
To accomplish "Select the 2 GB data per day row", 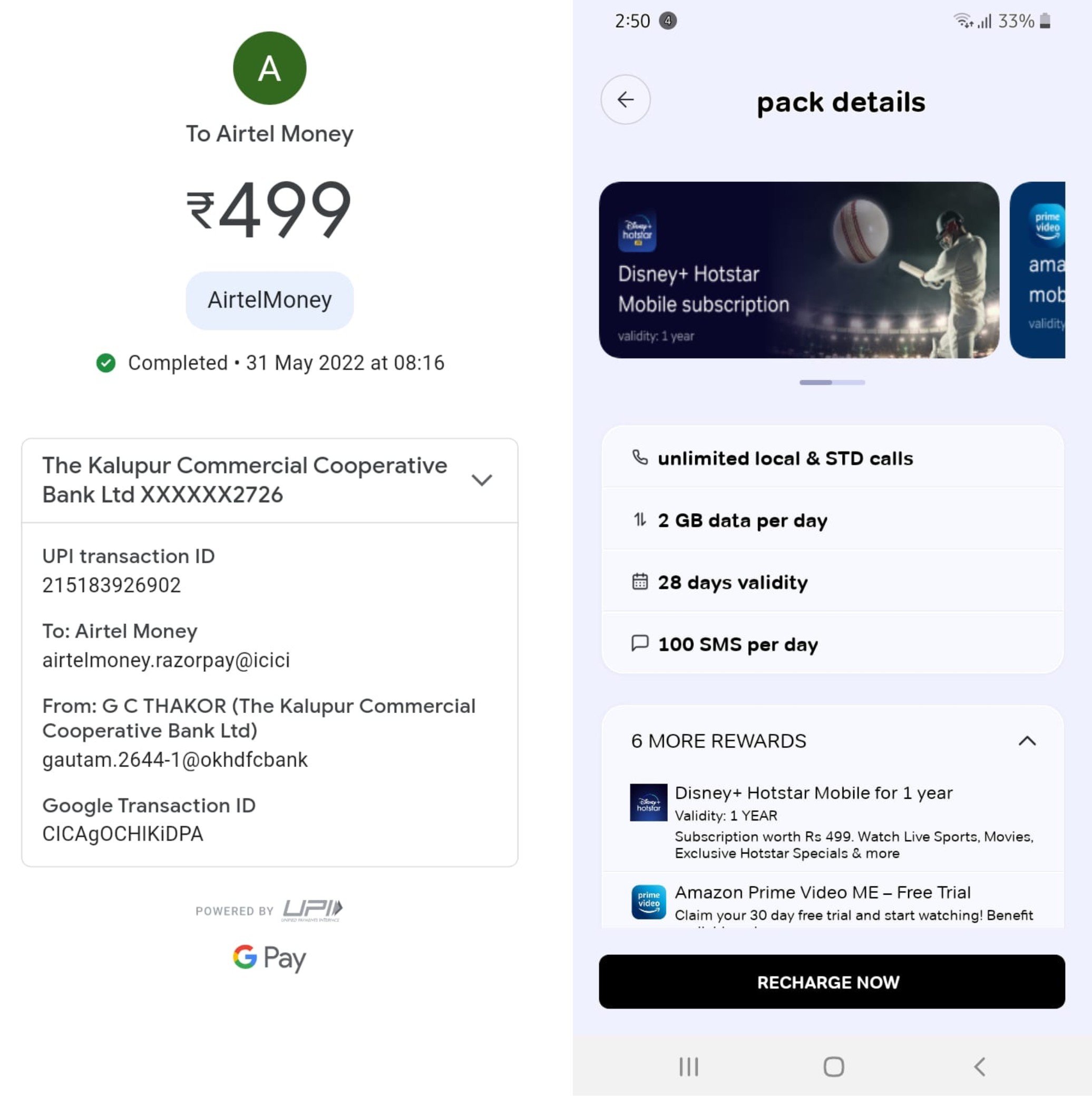I will [832, 520].
